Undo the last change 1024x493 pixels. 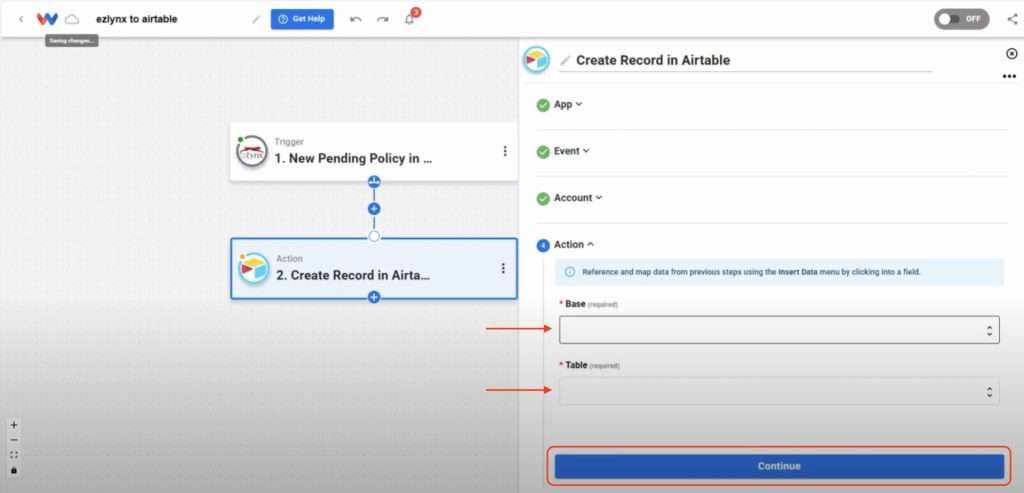356,20
